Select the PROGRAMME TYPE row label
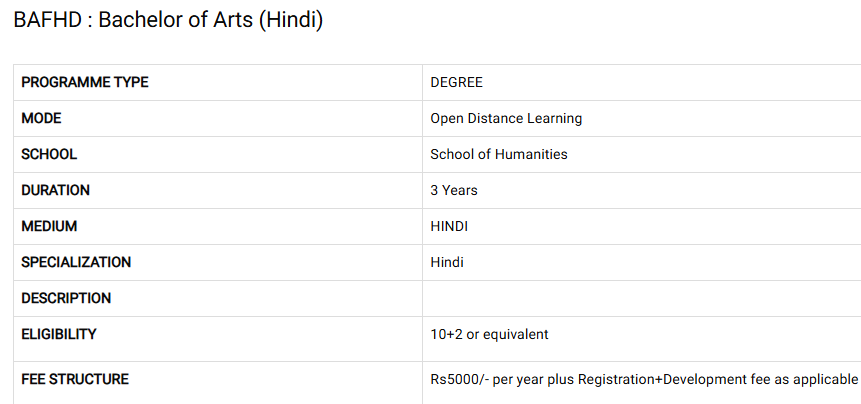 point(85,82)
